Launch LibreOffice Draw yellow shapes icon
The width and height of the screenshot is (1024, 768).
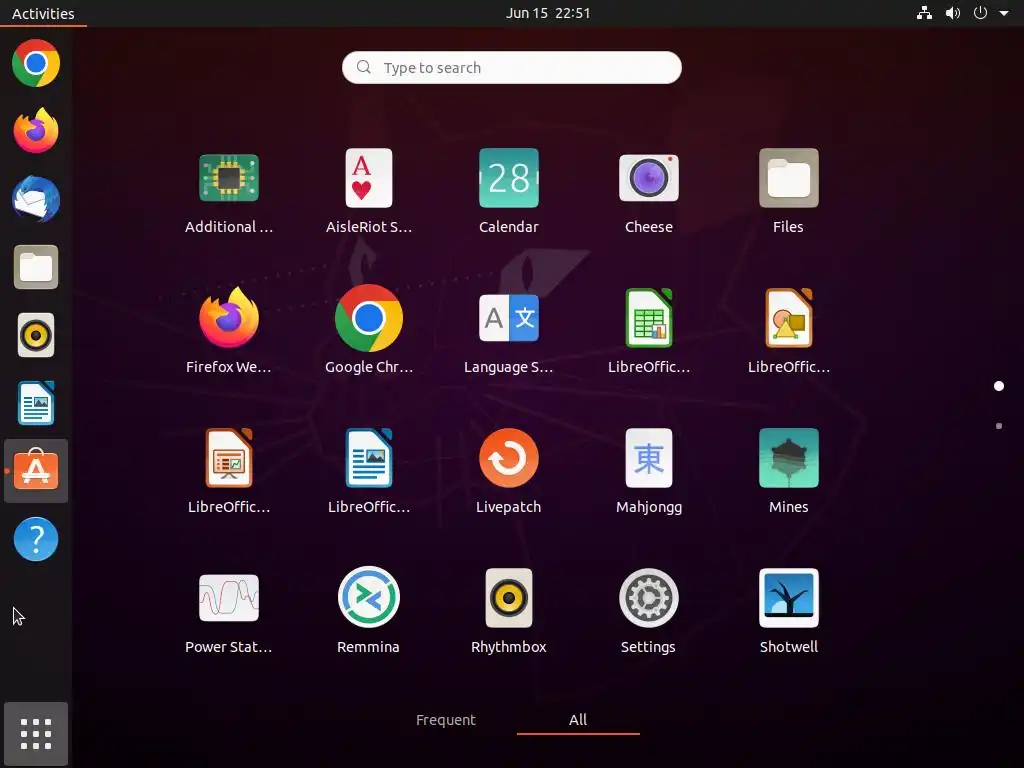(x=789, y=318)
